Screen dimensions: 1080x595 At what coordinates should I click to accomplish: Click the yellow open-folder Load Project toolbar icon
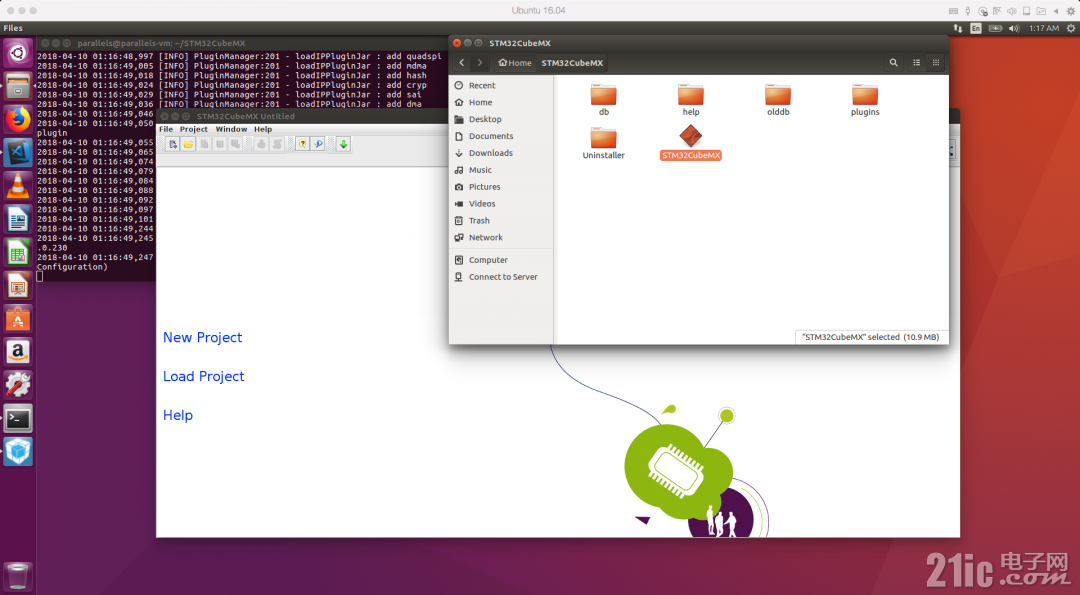(x=188, y=144)
